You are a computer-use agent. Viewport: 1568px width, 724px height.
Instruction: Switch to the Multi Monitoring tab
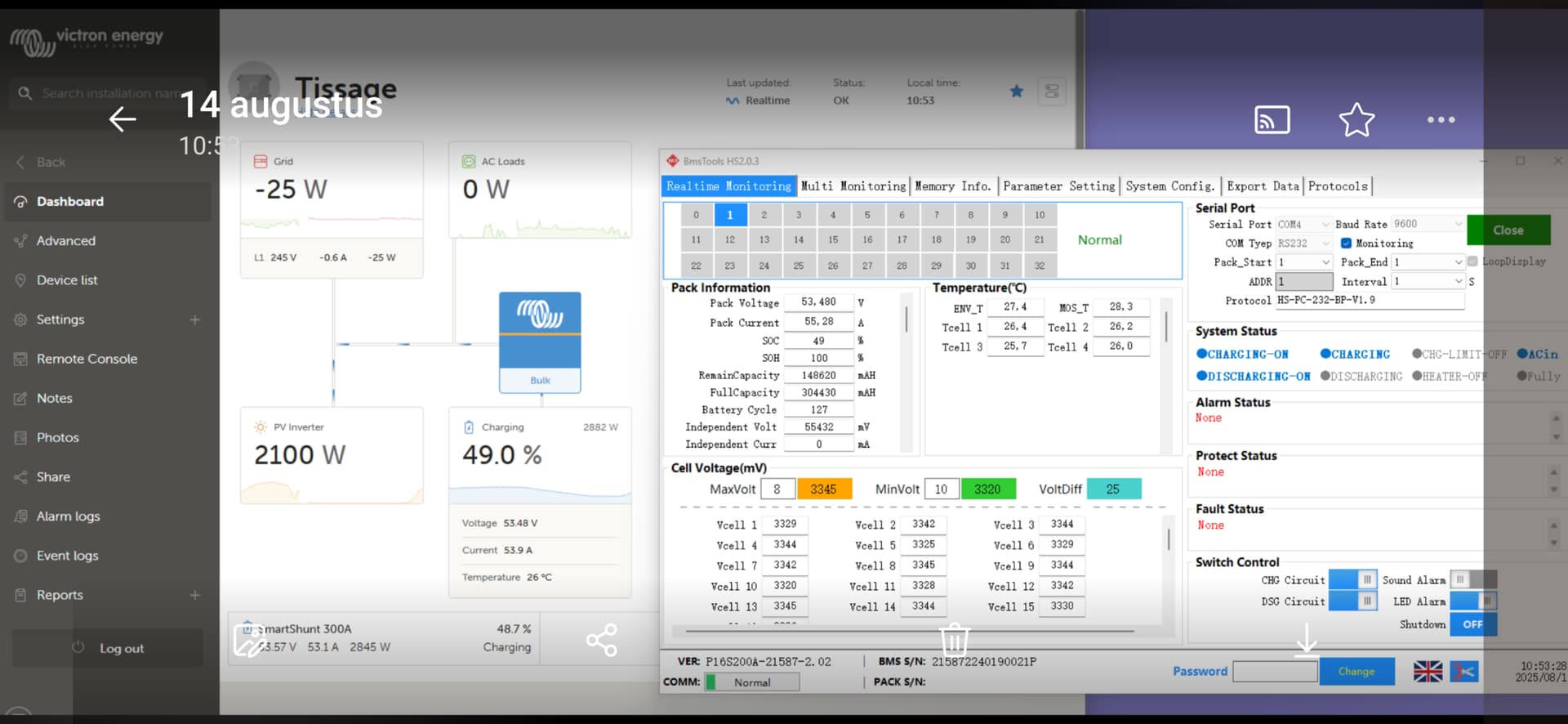pyautogui.click(x=853, y=186)
